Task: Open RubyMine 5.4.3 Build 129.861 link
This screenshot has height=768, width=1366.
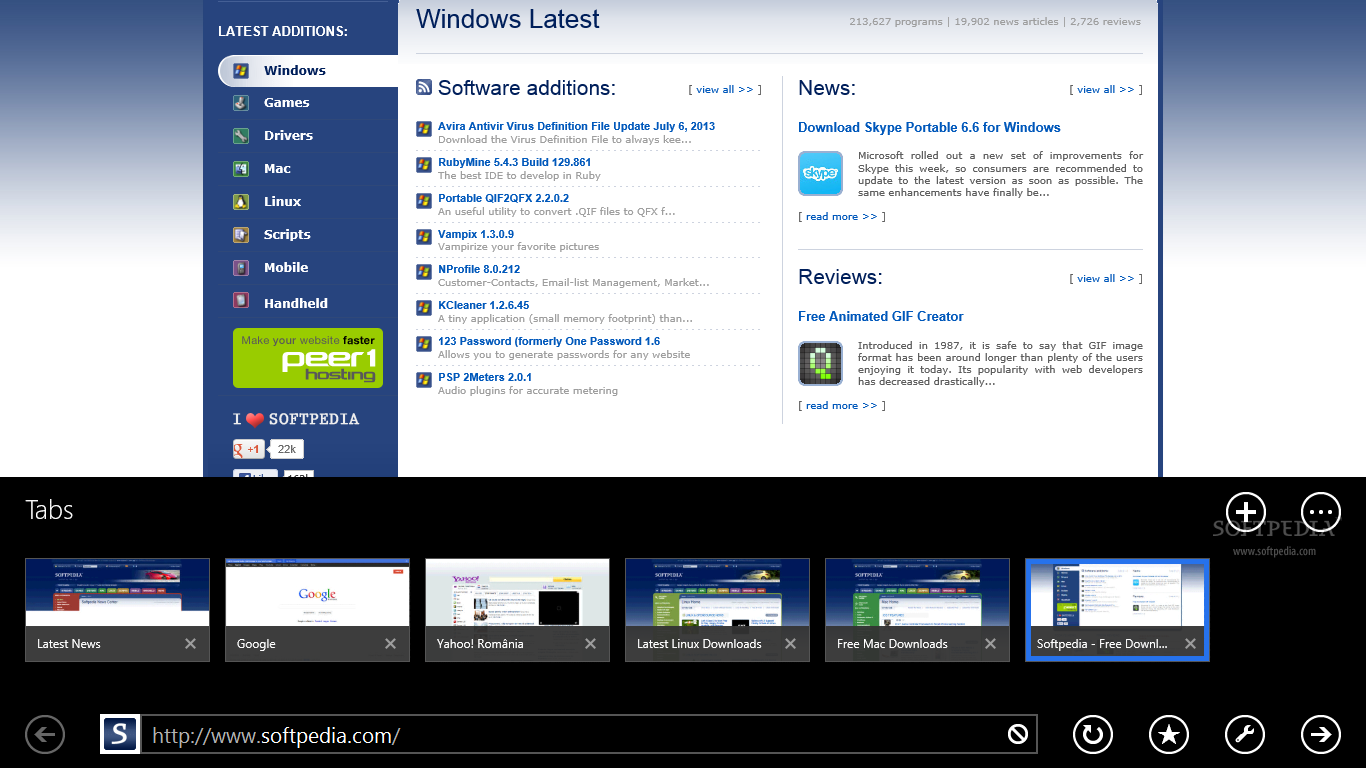Action: pos(514,162)
